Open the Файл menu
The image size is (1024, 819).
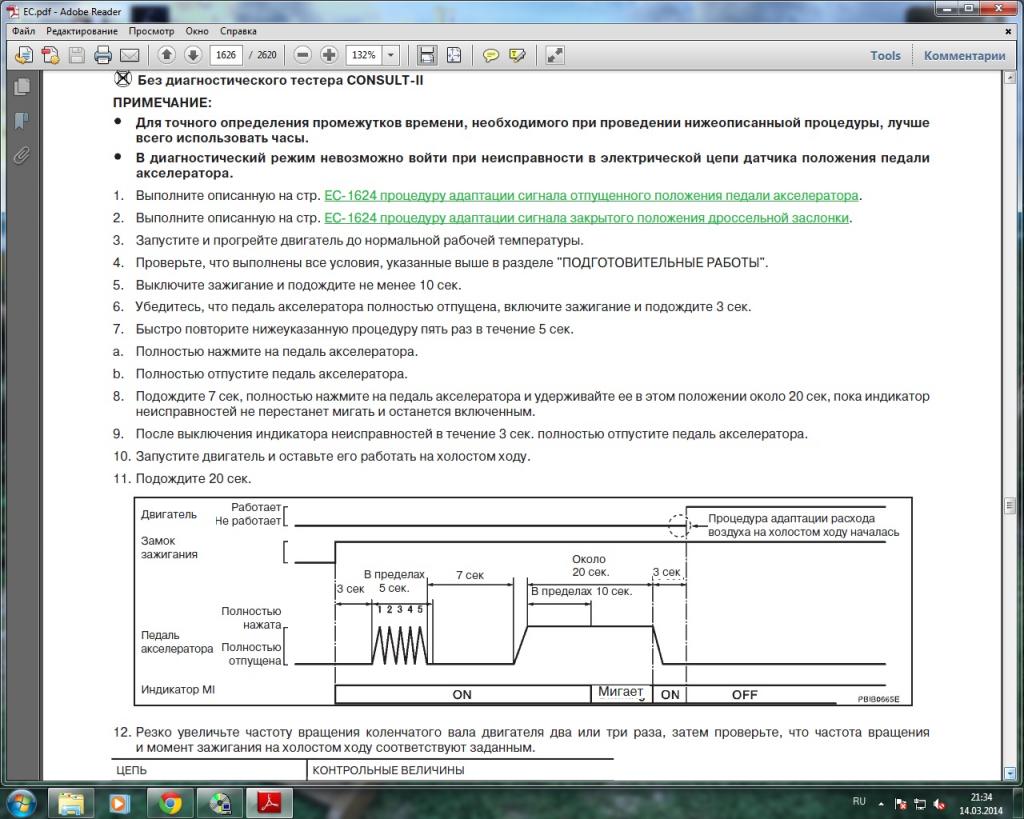24,31
